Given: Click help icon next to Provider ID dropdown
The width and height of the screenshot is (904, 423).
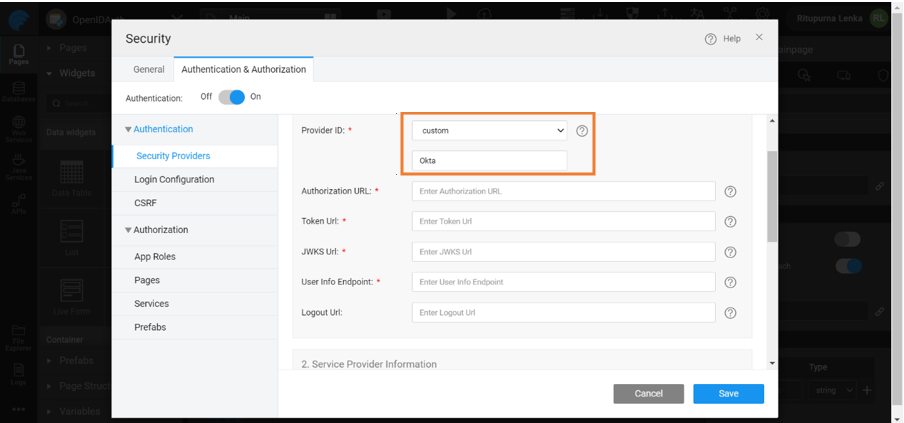Looking at the screenshot, I should [x=582, y=131].
